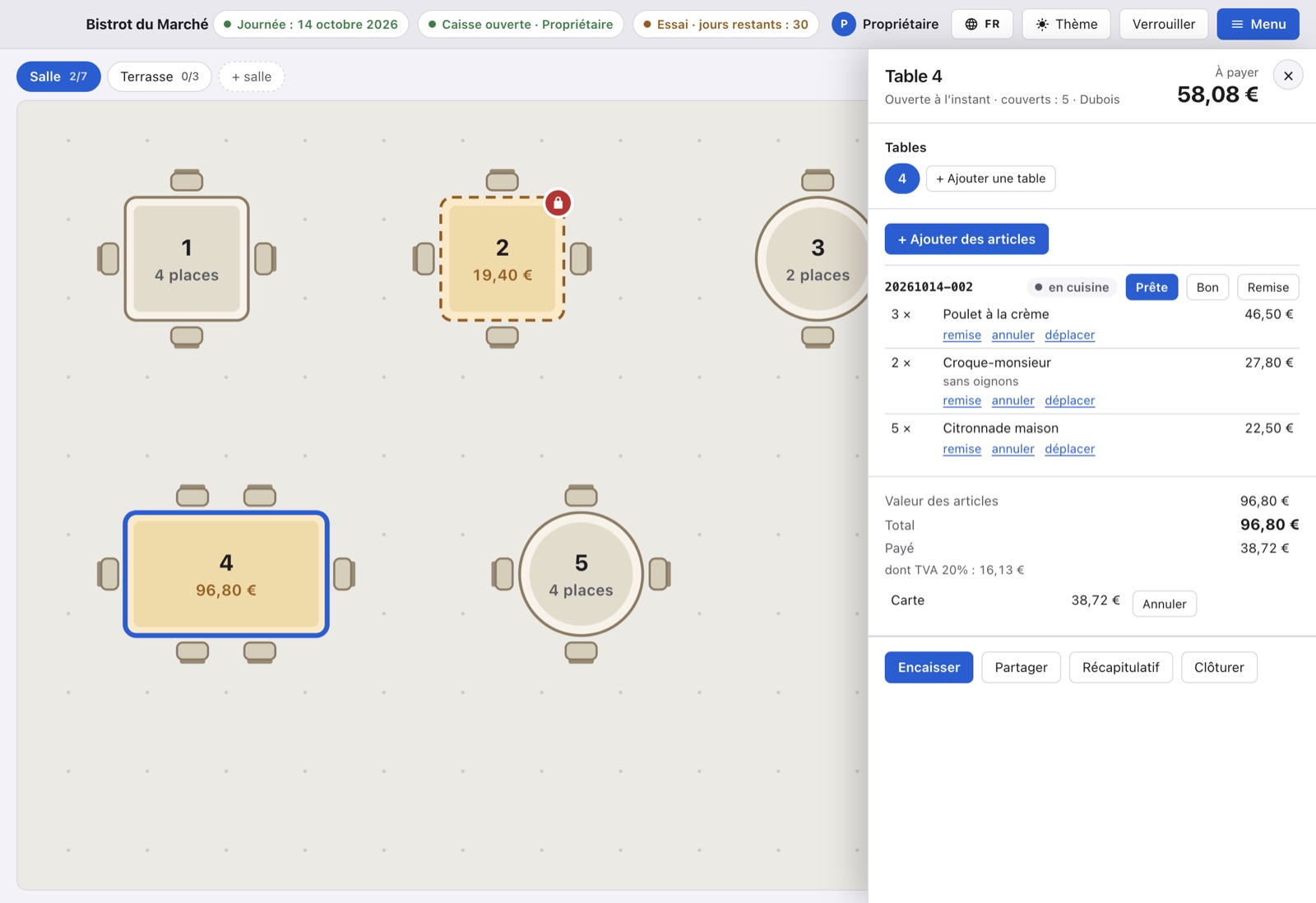
Task: Click the Encaisser button
Action: coord(929,667)
